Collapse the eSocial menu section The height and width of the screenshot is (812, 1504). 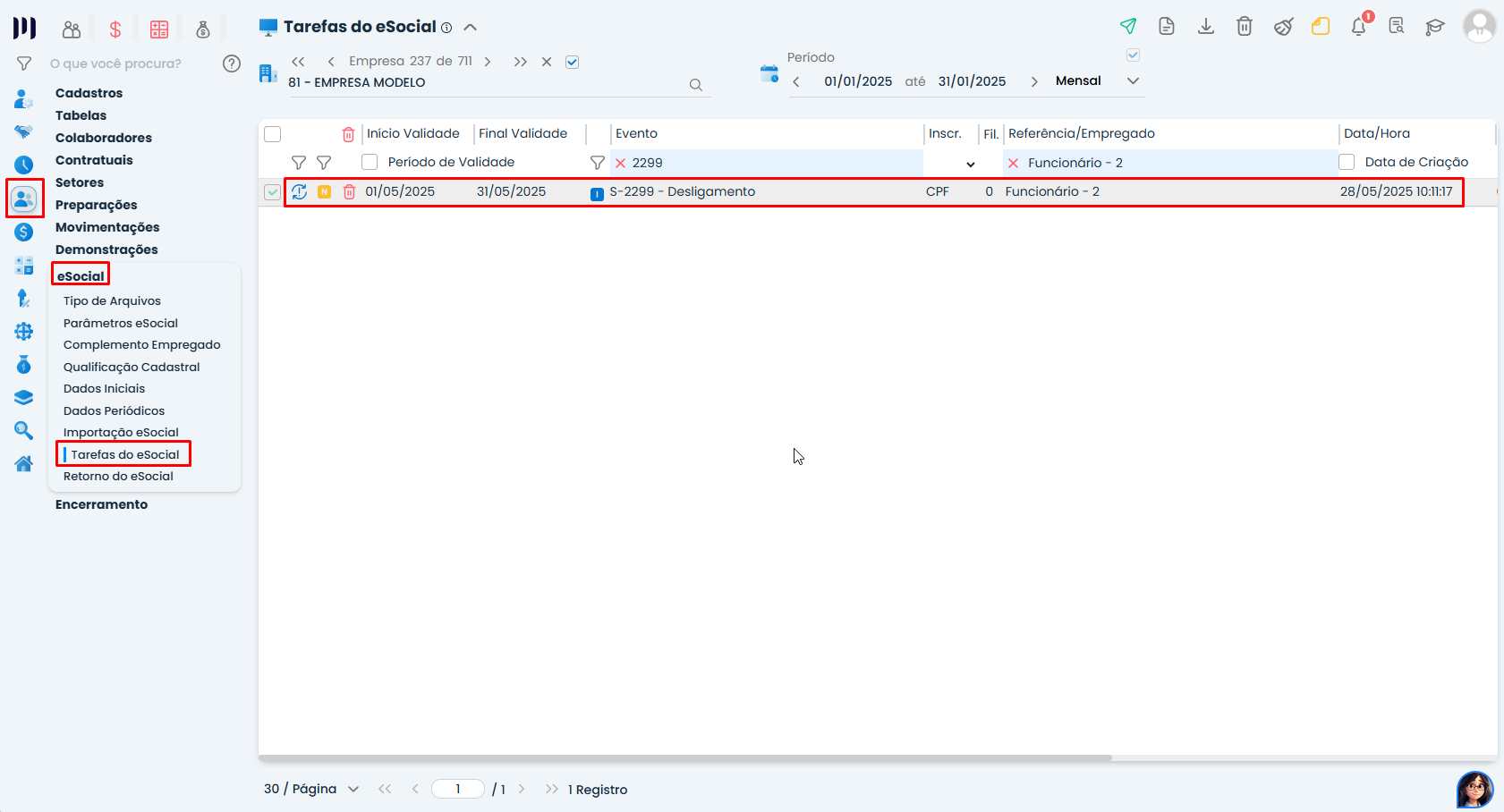point(81,275)
